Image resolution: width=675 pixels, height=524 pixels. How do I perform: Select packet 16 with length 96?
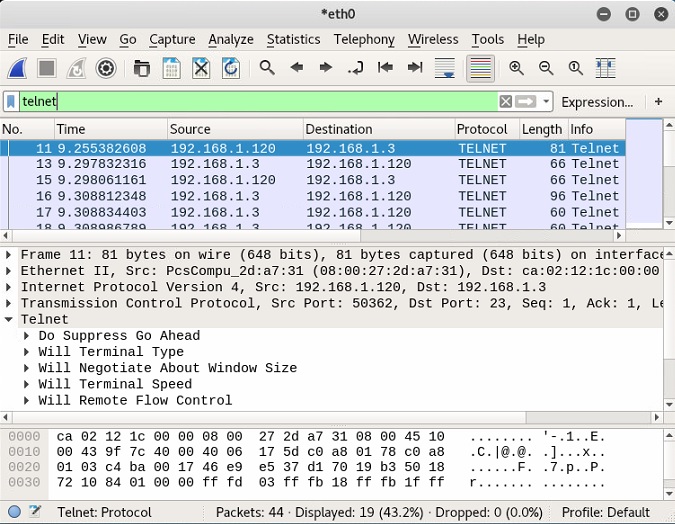[x=313, y=196]
